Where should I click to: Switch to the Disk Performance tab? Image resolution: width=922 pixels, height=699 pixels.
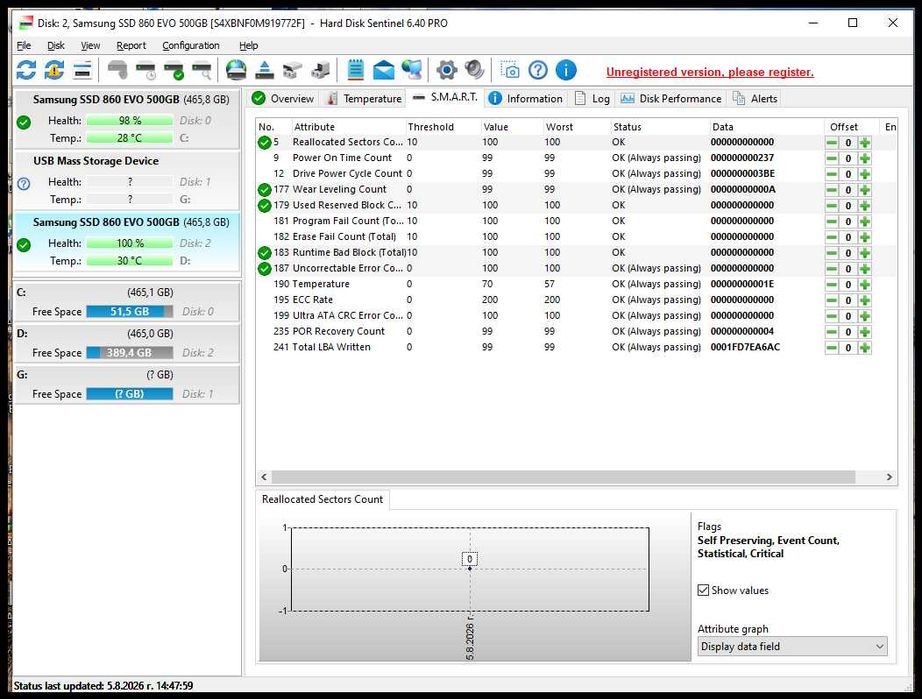pyautogui.click(x=671, y=99)
